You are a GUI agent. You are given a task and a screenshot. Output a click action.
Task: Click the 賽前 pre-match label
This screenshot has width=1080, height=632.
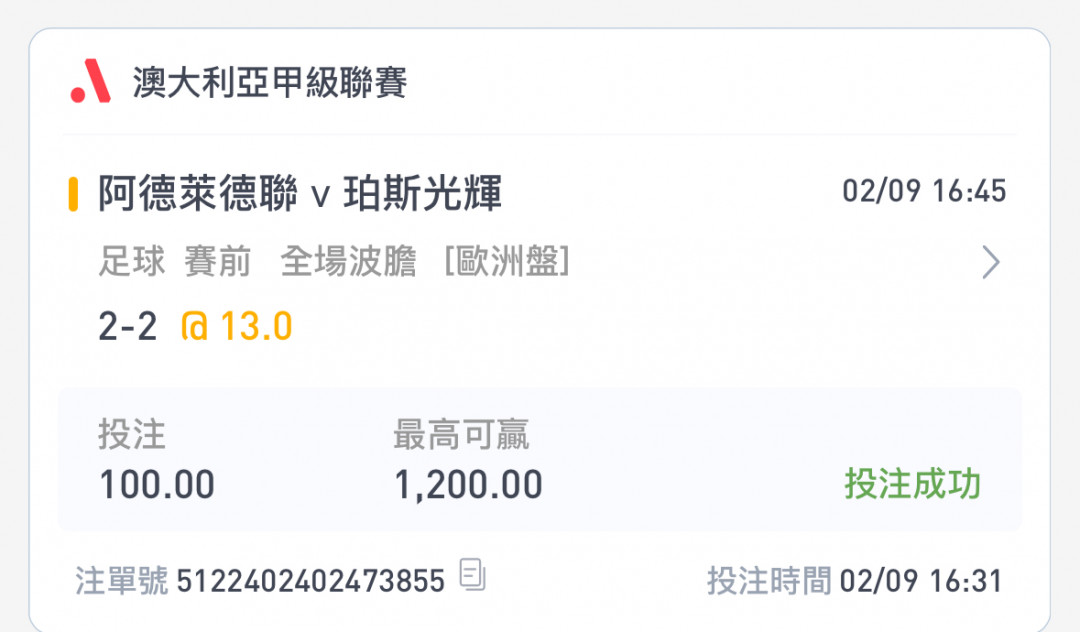click(218, 262)
